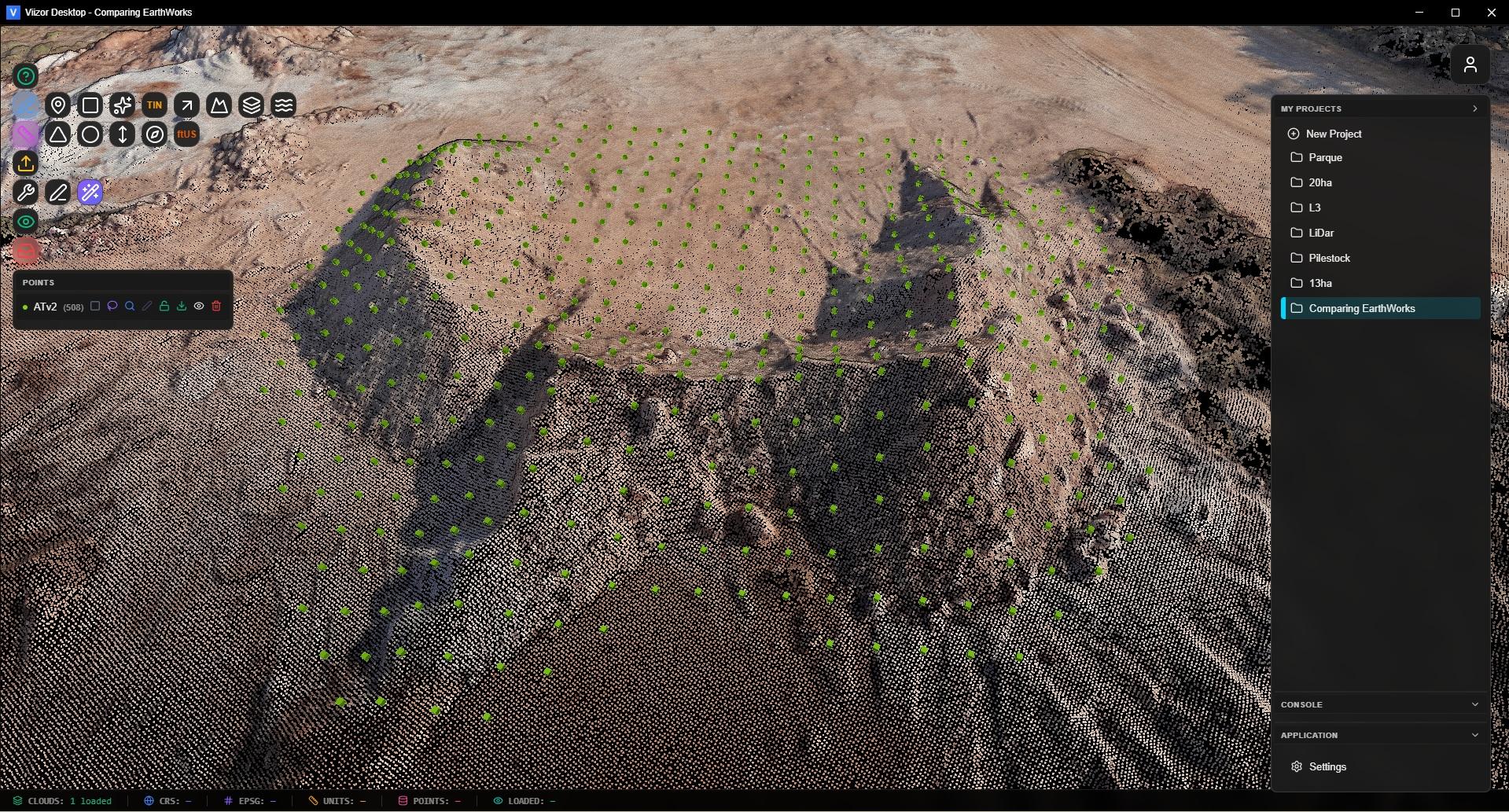Select the mountain terrain profile tool
The image size is (1509, 812).
coord(219,105)
